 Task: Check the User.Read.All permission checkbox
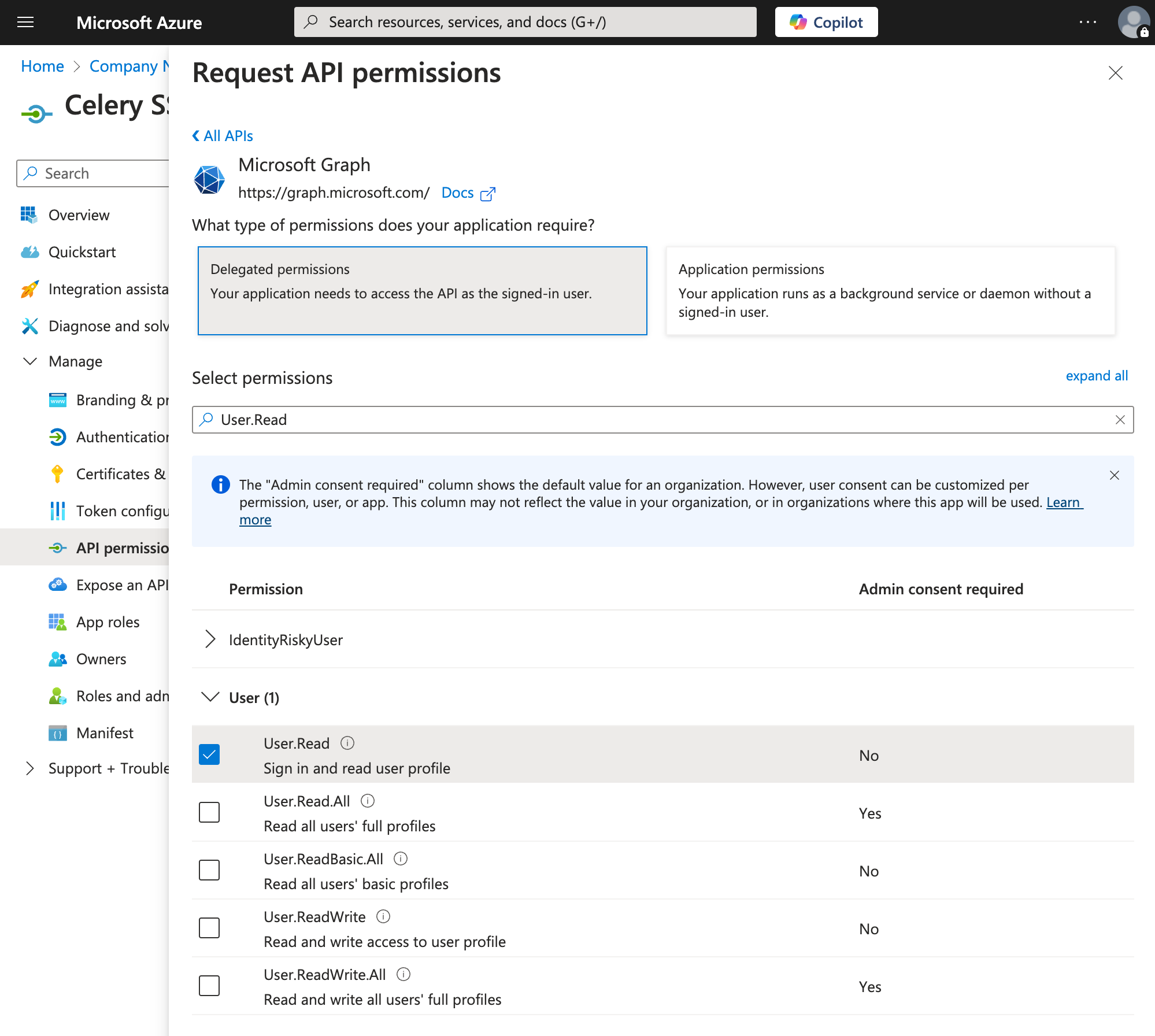[x=209, y=812]
